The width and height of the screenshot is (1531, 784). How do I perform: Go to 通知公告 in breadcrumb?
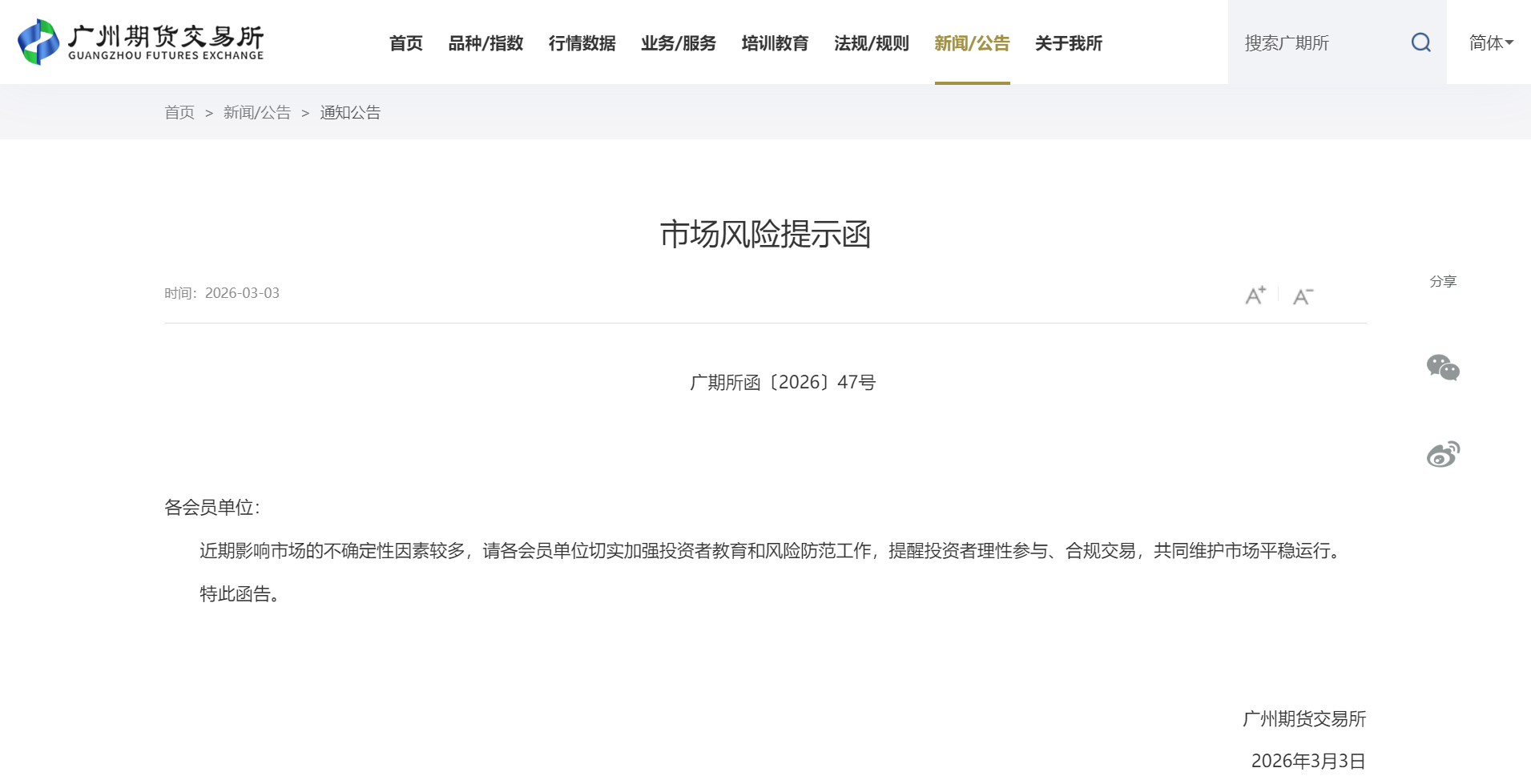350,113
